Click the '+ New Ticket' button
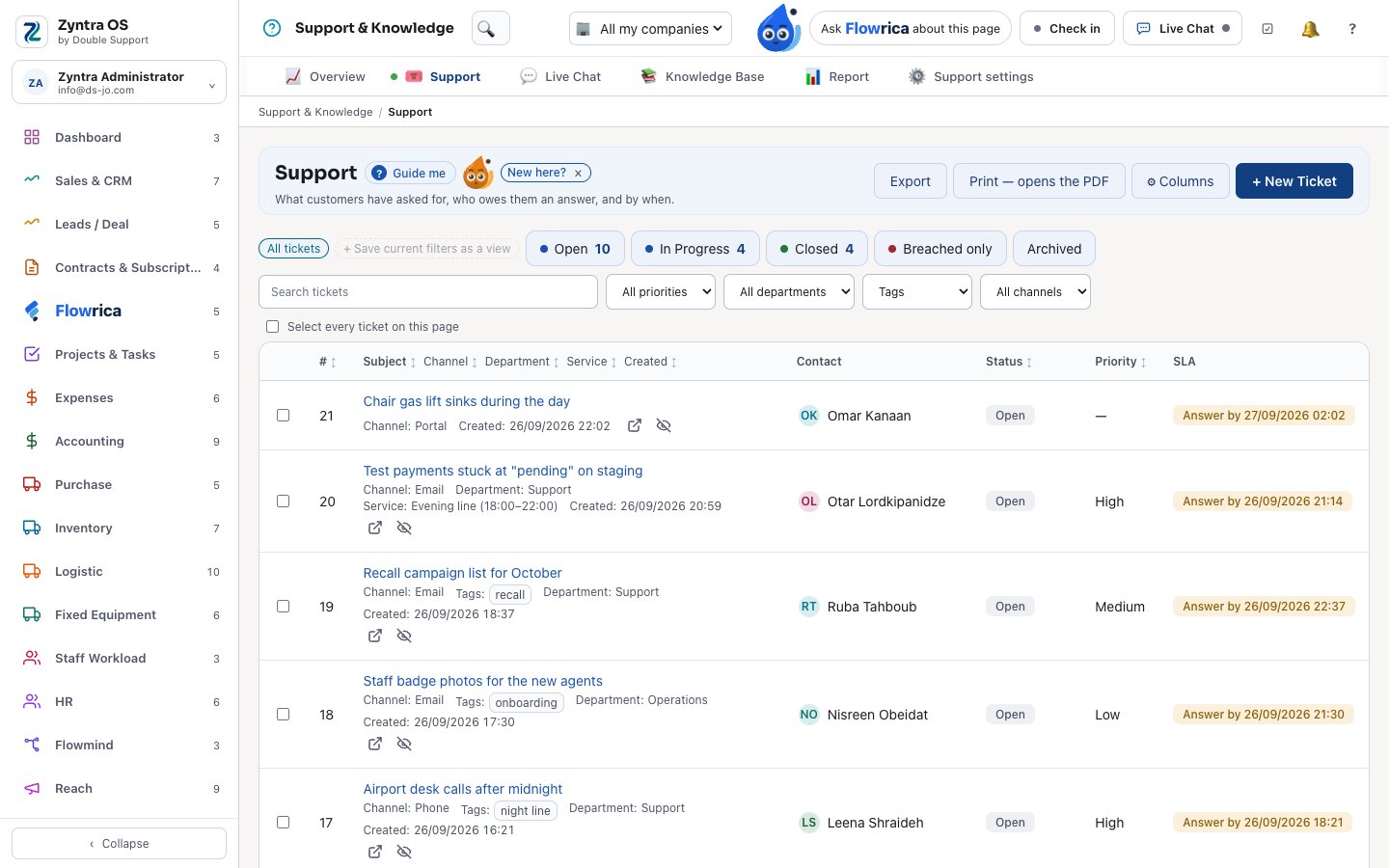Viewport: 1389px width, 868px height. click(x=1294, y=181)
